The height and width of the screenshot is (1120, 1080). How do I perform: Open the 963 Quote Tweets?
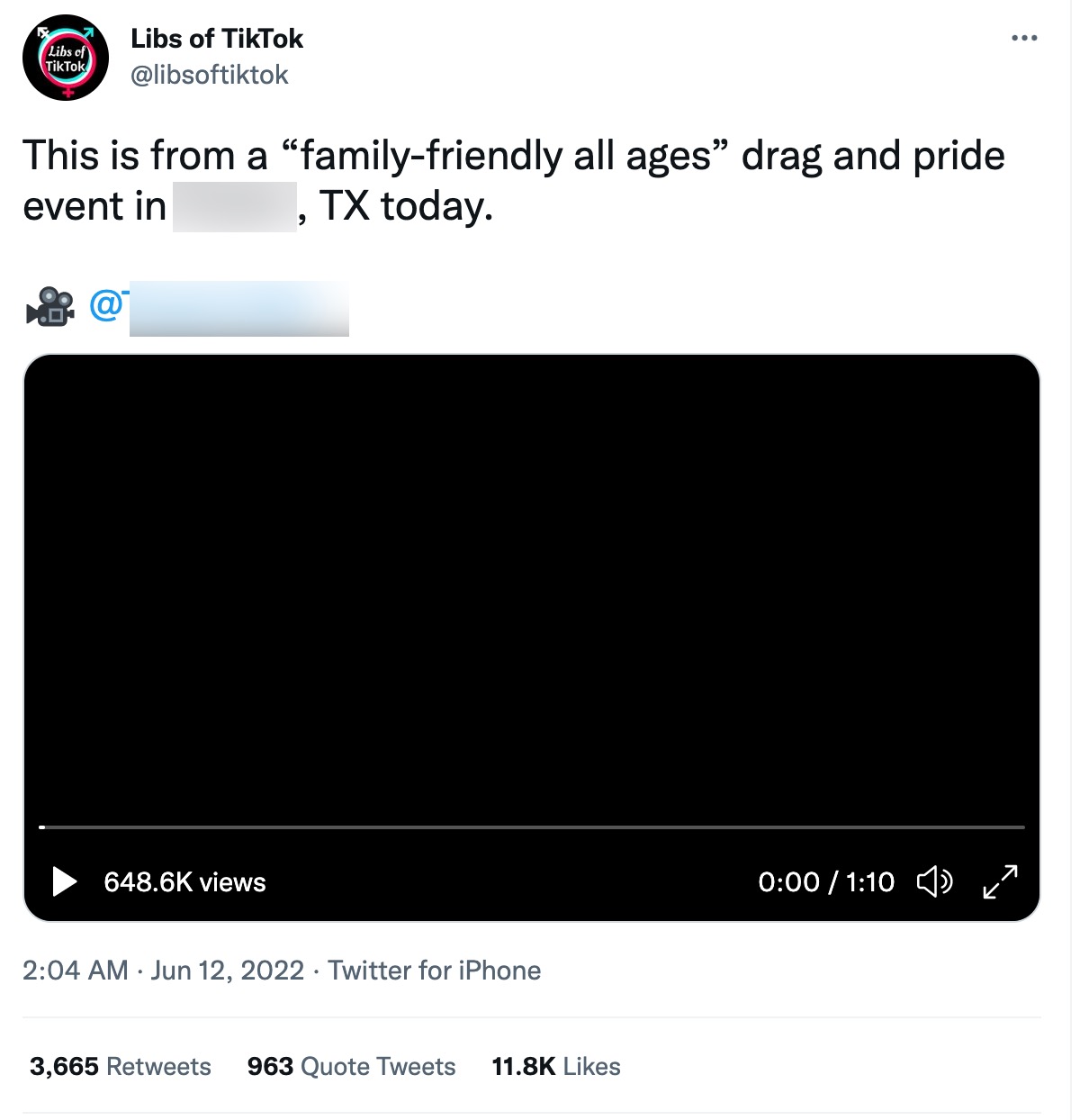click(x=351, y=1066)
